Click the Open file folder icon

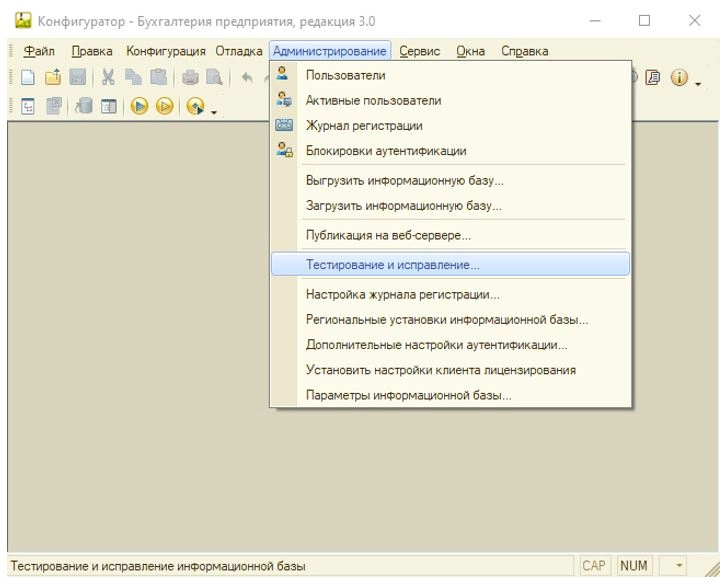coord(53,77)
